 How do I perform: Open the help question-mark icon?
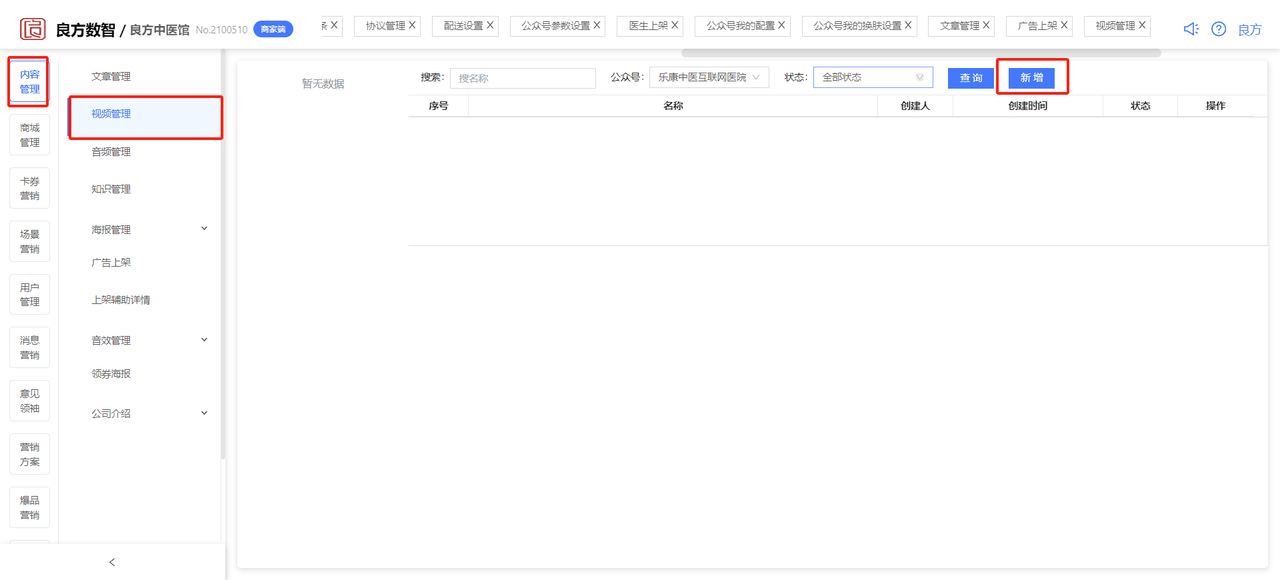pos(1219,29)
